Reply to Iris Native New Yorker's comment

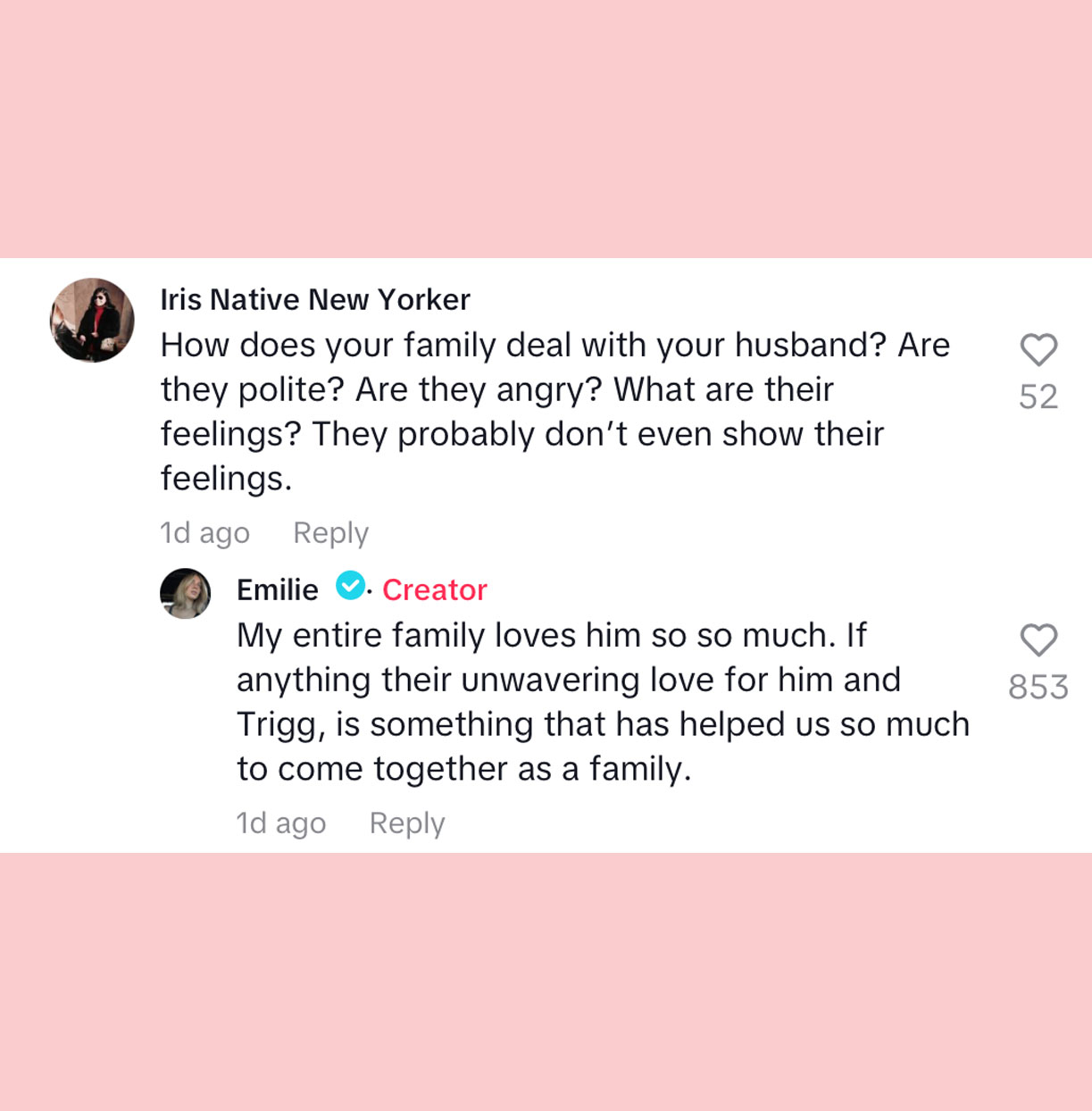(x=330, y=532)
